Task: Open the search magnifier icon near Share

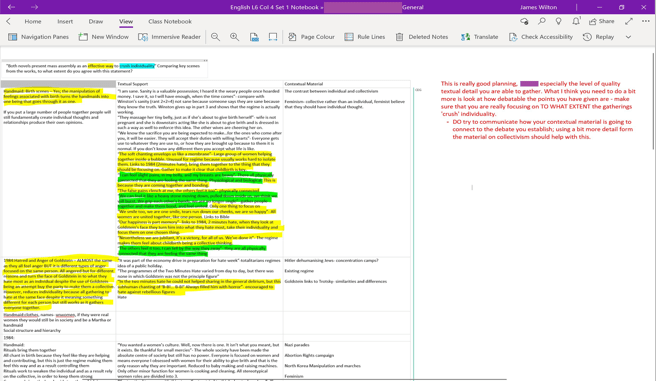Action: pyautogui.click(x=542, y=21)
